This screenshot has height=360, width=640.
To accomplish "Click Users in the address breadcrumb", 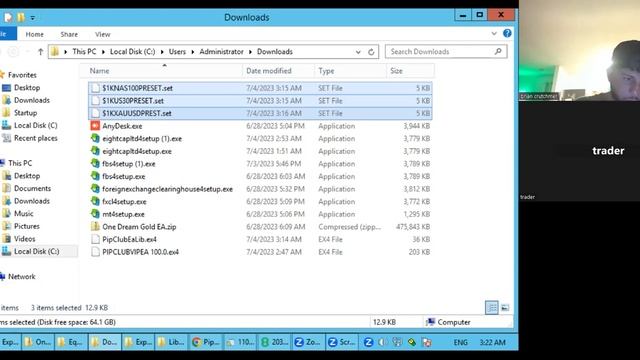I will tap(177, 52).
